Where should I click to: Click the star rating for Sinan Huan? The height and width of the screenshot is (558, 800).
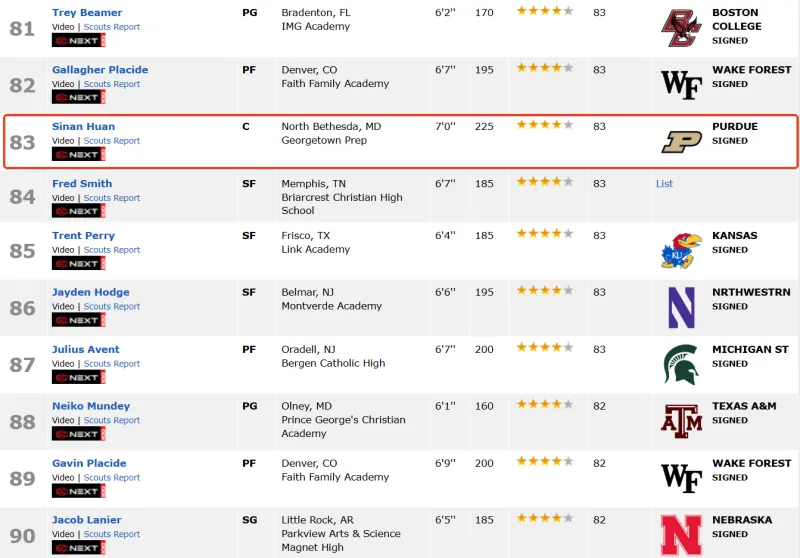(x=544, y=126)
